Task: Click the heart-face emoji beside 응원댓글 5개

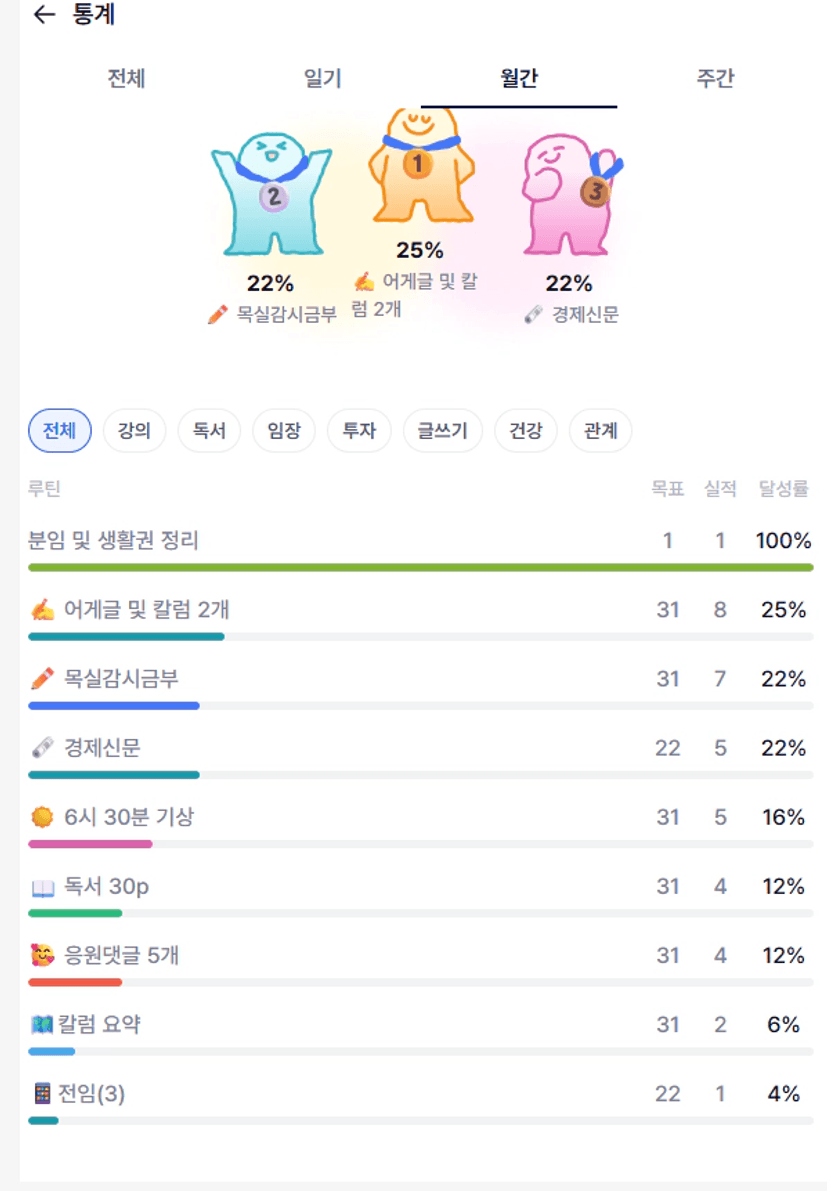Action: tap(42, 956)
